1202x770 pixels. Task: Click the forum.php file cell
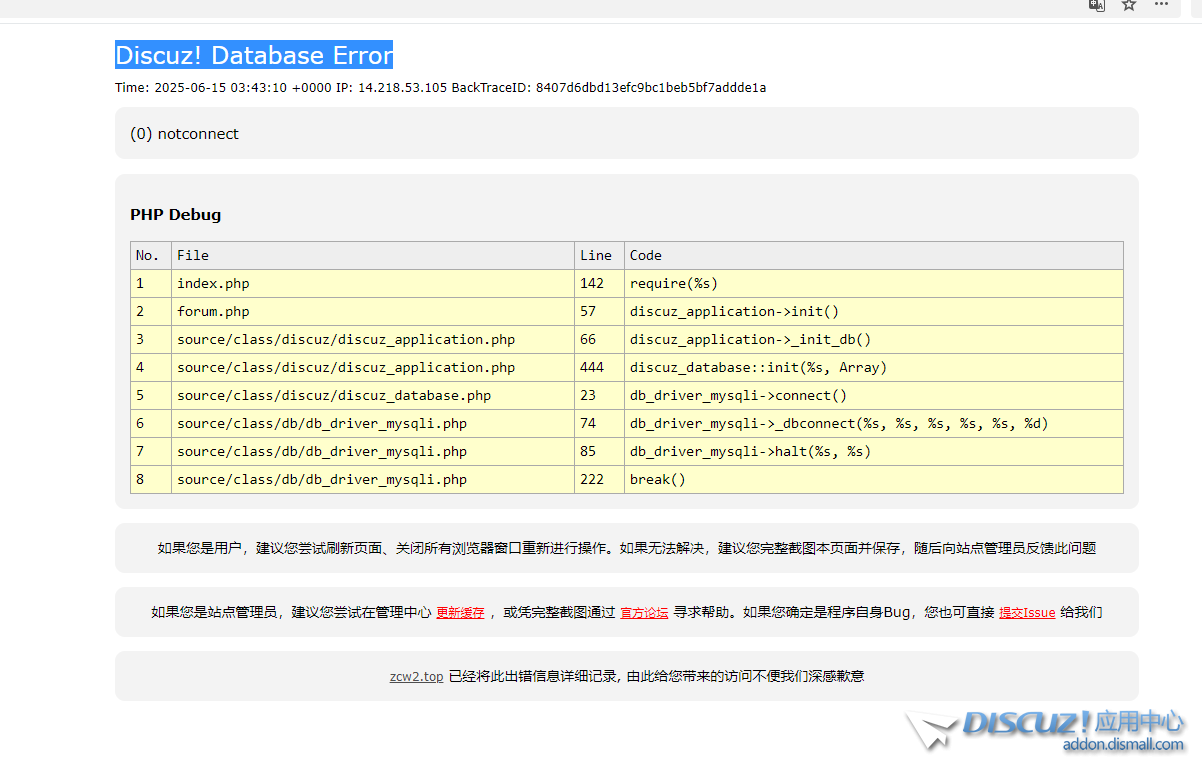point(213,312)
